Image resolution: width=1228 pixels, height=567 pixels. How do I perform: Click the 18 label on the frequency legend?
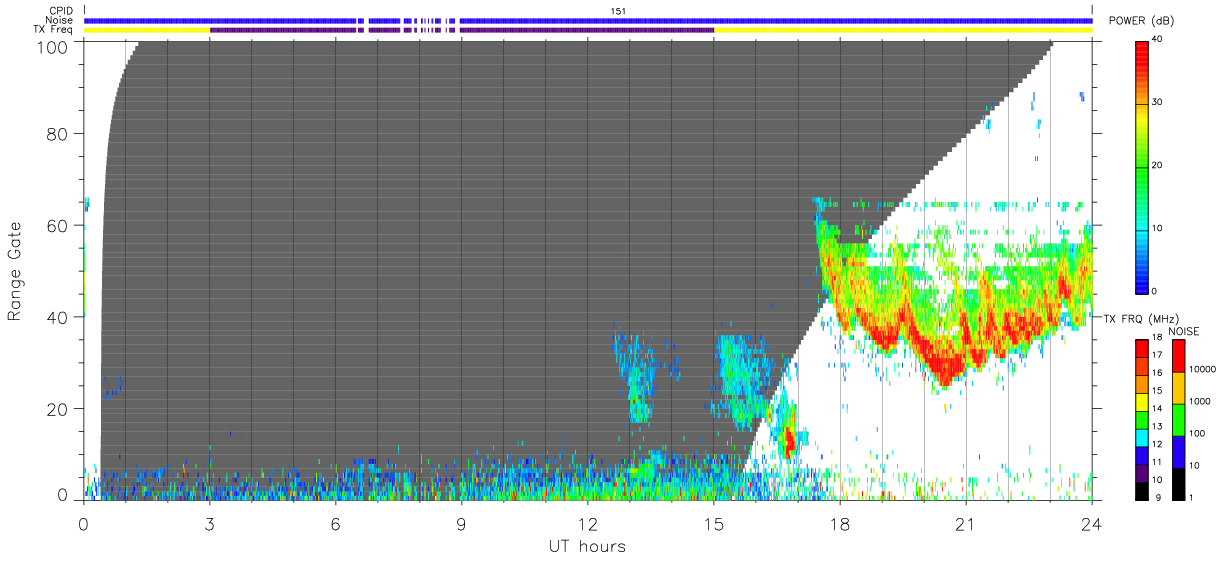1157,338
